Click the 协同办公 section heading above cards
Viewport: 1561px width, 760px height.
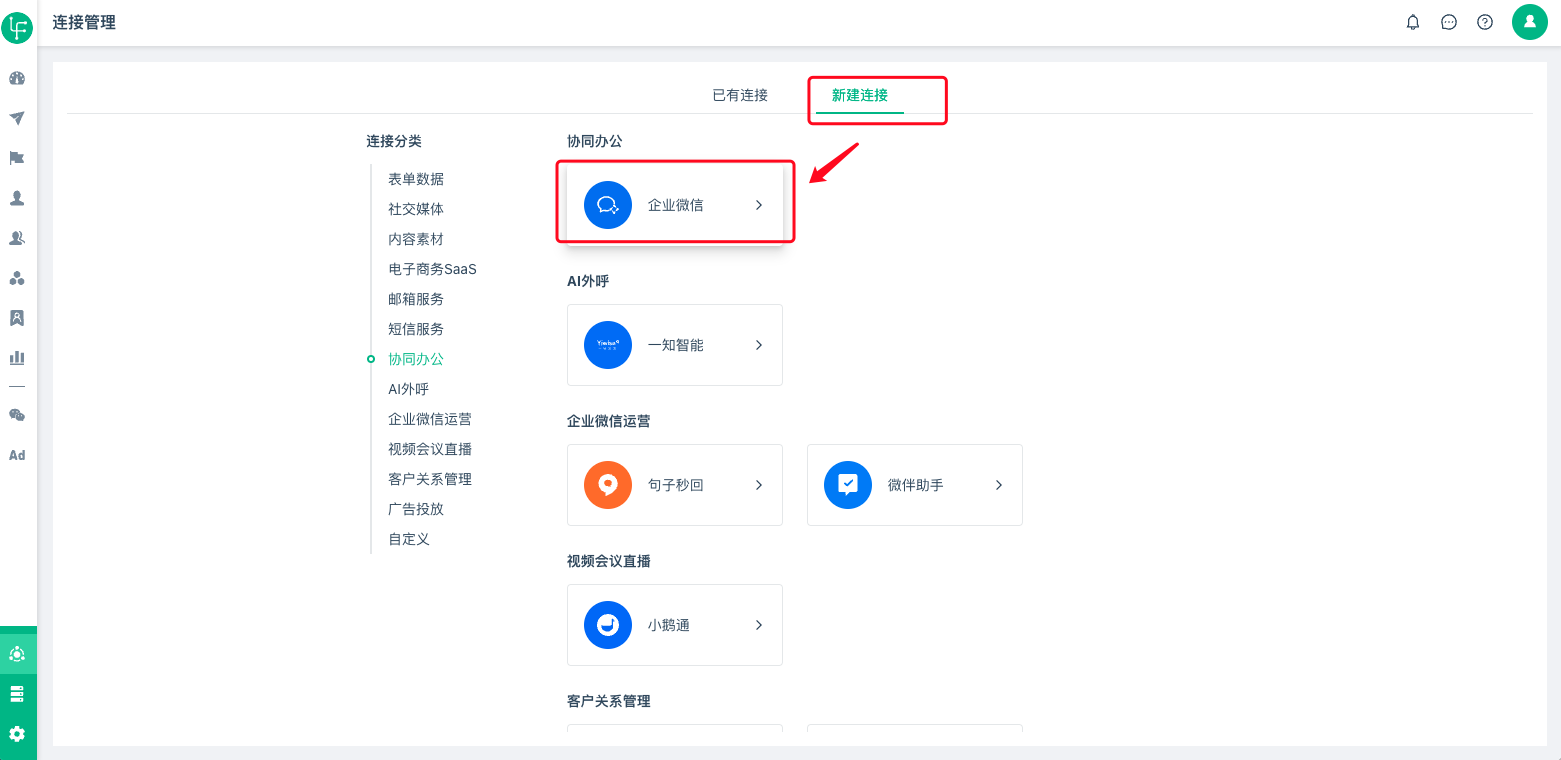coord(595,141)
